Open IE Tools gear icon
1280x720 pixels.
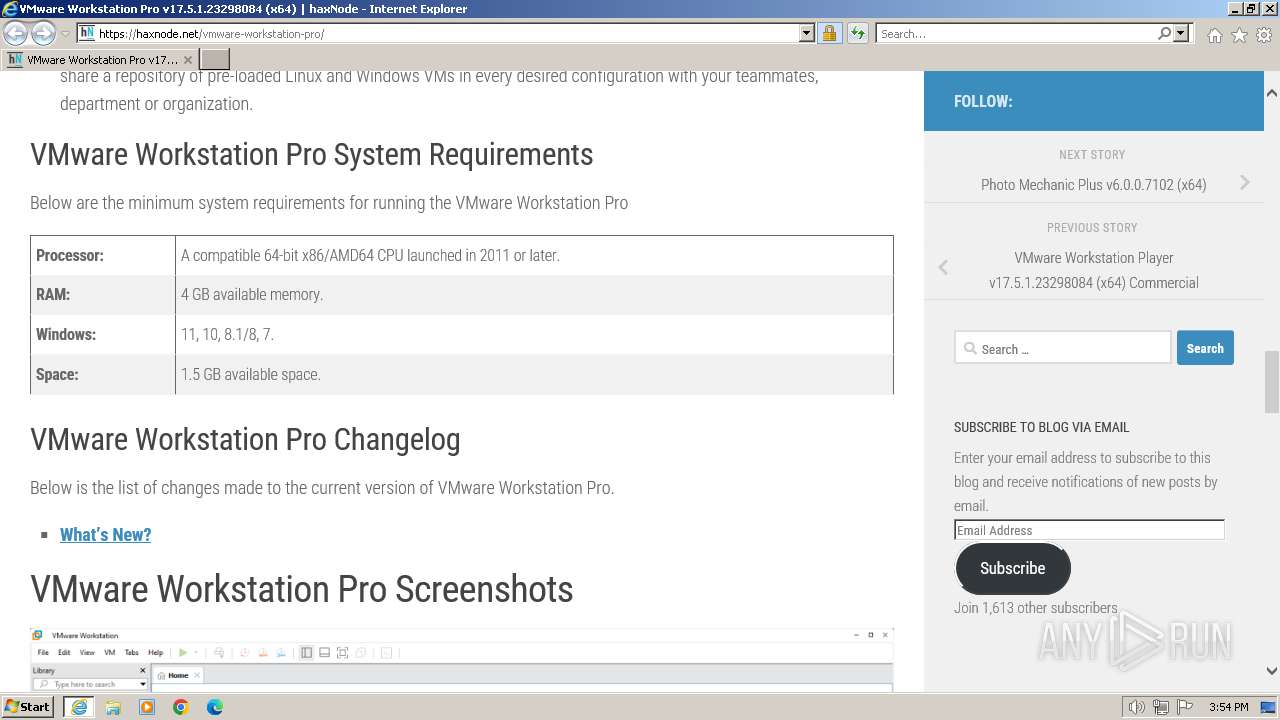tap(1264, 35)
